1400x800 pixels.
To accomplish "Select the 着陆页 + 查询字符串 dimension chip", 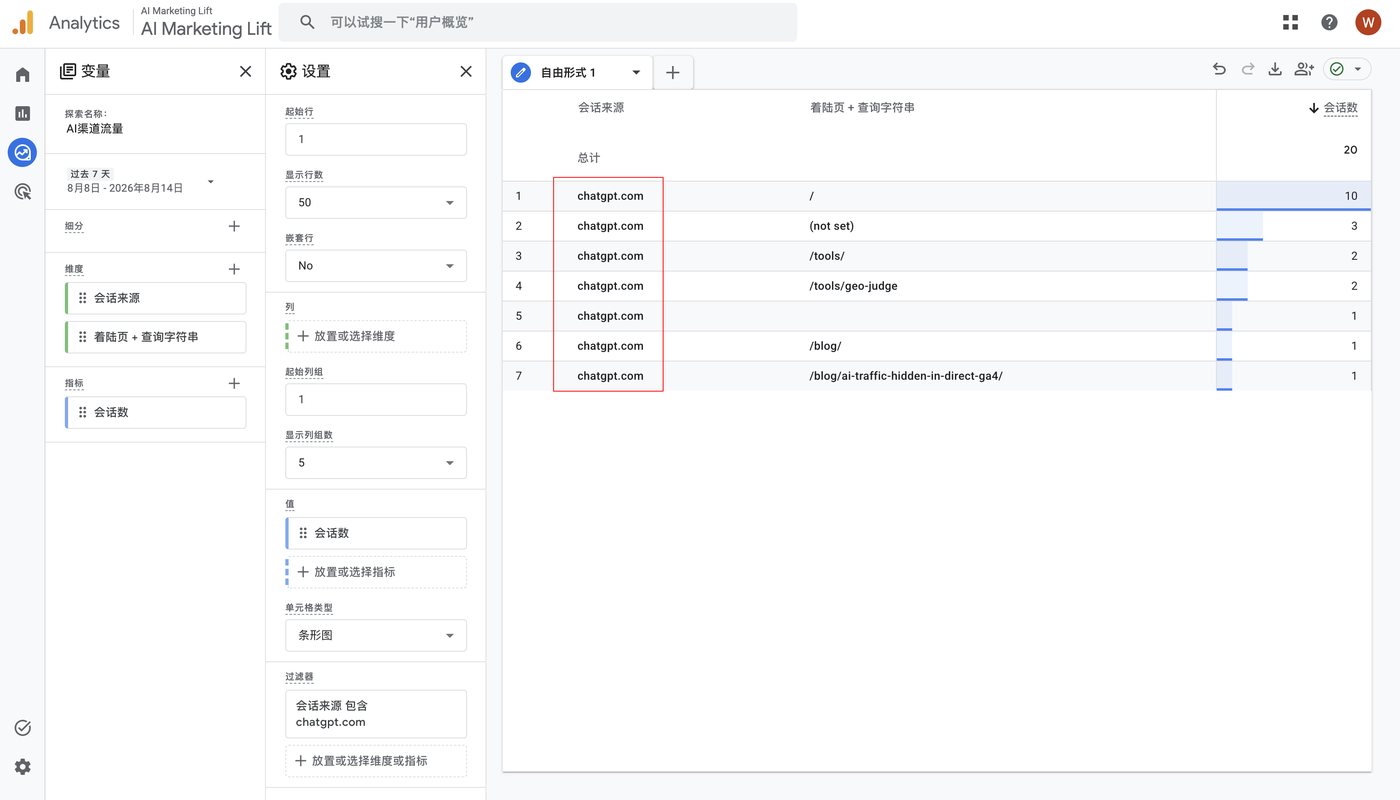I will pyautogui.click(x=156, y=337).
